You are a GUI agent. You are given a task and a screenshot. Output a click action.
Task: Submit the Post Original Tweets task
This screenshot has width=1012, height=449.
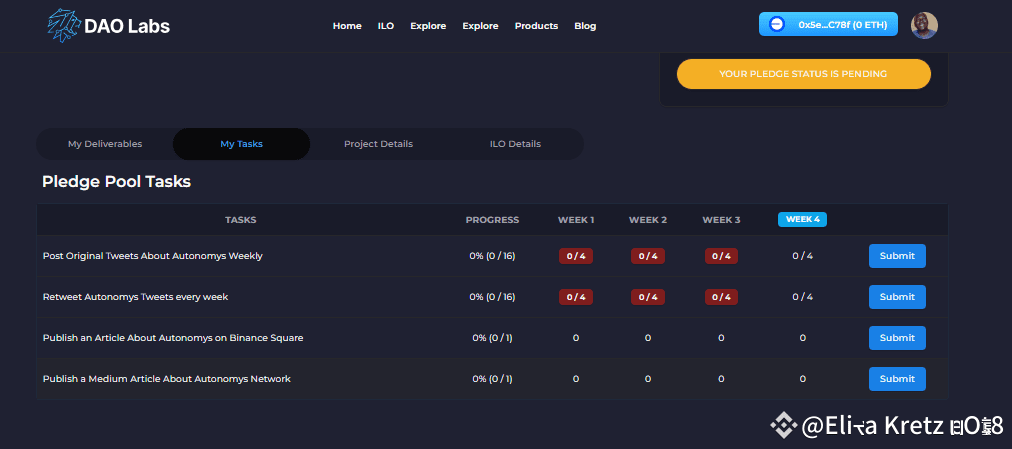897,255
